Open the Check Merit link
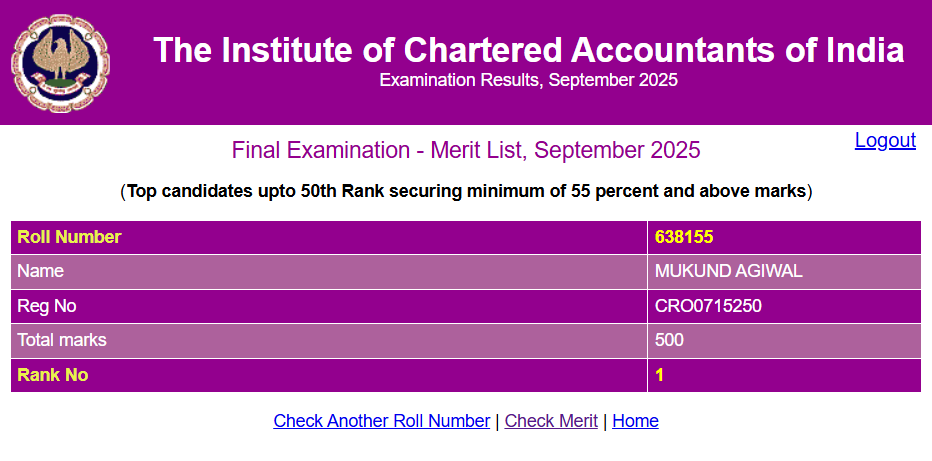This screenshot has width=932, height=461. (551, 421)
